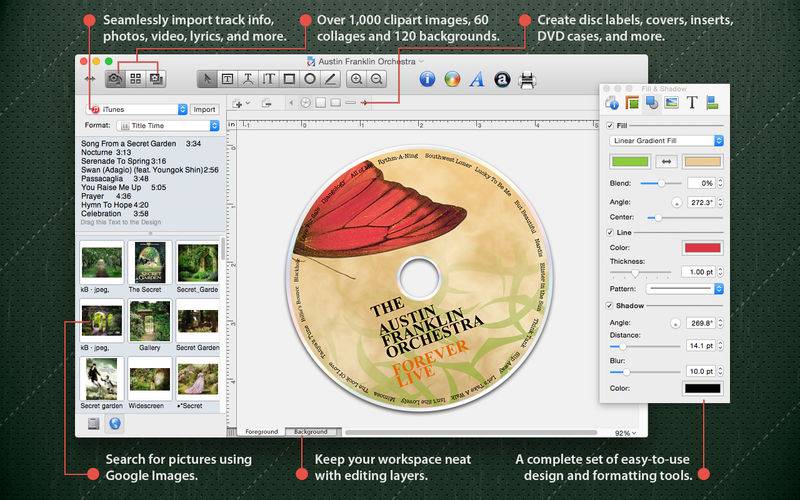The width and height of the screenshot is (800, 500).
Task: Open the add element plus dropdown
Action: (x=241, y=104)
